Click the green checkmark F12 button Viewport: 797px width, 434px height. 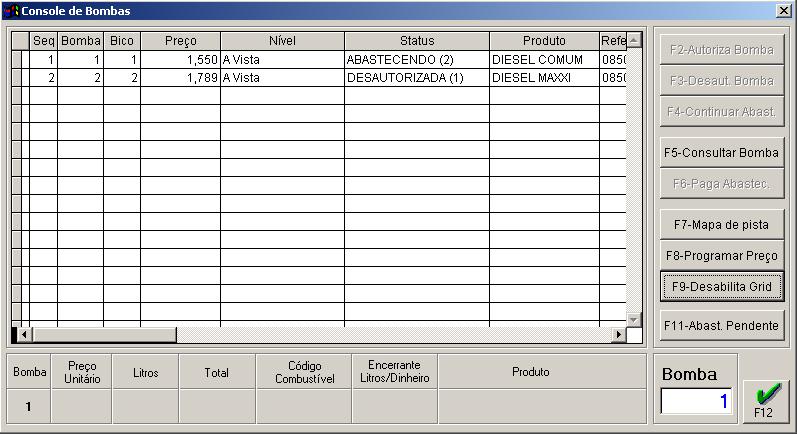(767, 401)
